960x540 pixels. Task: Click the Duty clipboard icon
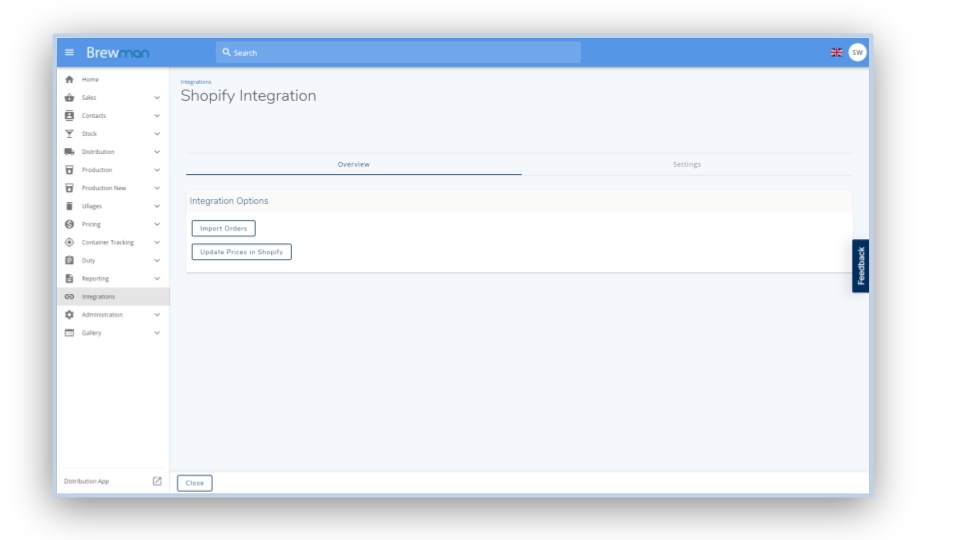coord(69,260)
